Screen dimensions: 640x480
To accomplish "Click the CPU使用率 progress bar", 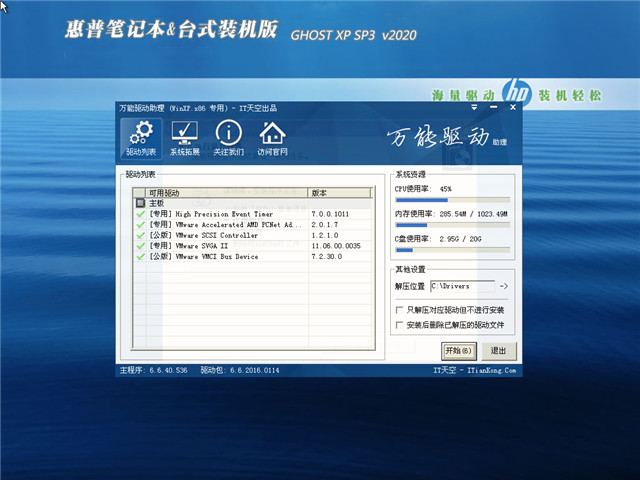I will pyautogui.click(x=452, y=200).
